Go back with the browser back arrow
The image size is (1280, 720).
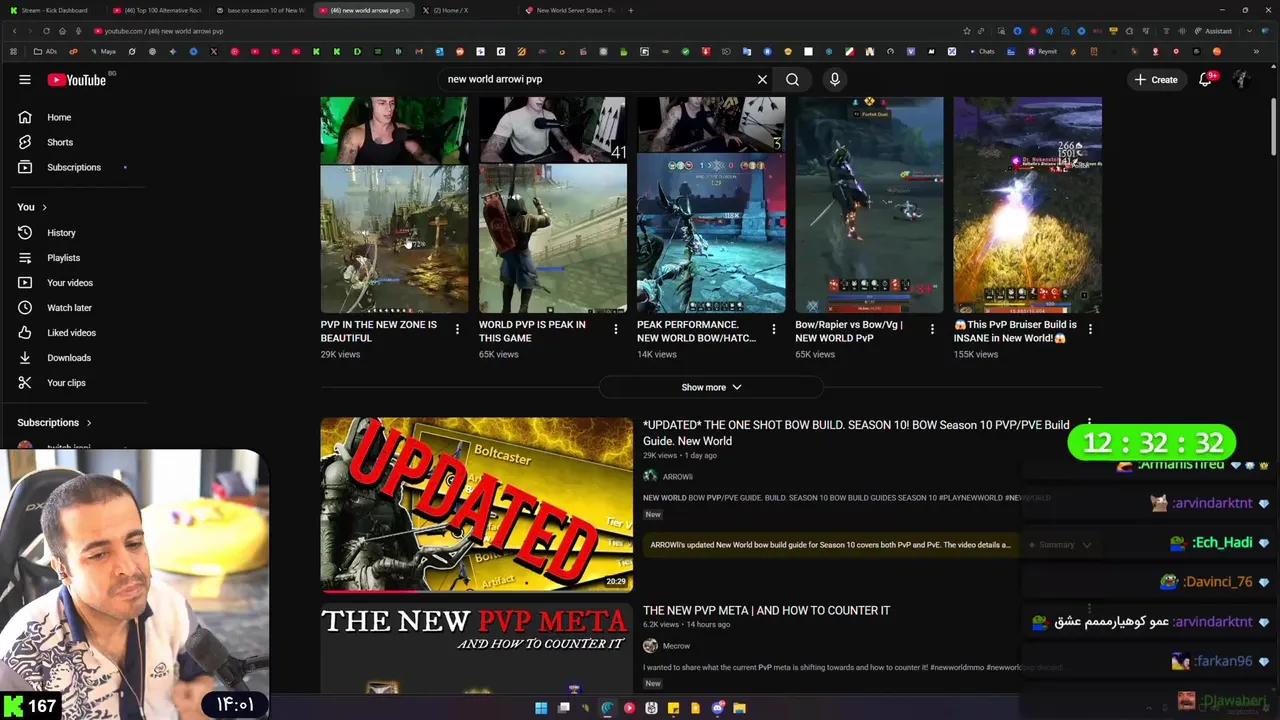tap(14, 31)
